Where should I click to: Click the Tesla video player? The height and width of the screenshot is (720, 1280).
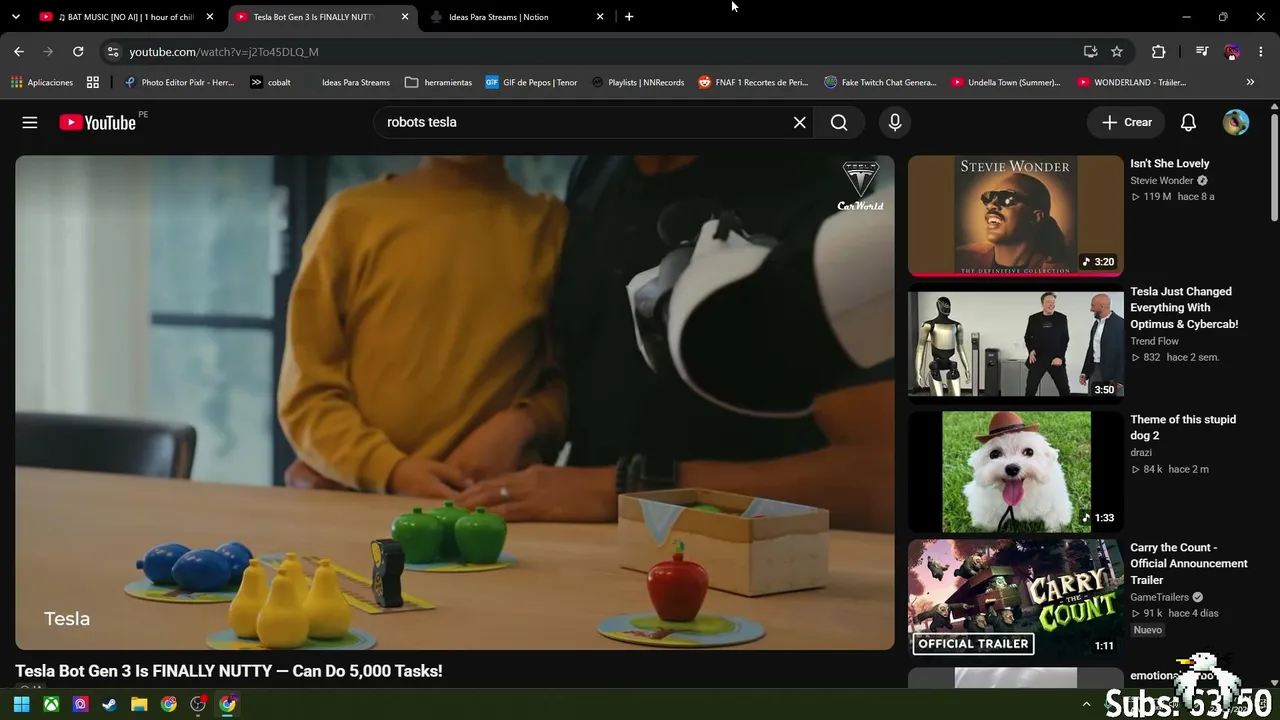pyautogui.click(x=455, y=402)
